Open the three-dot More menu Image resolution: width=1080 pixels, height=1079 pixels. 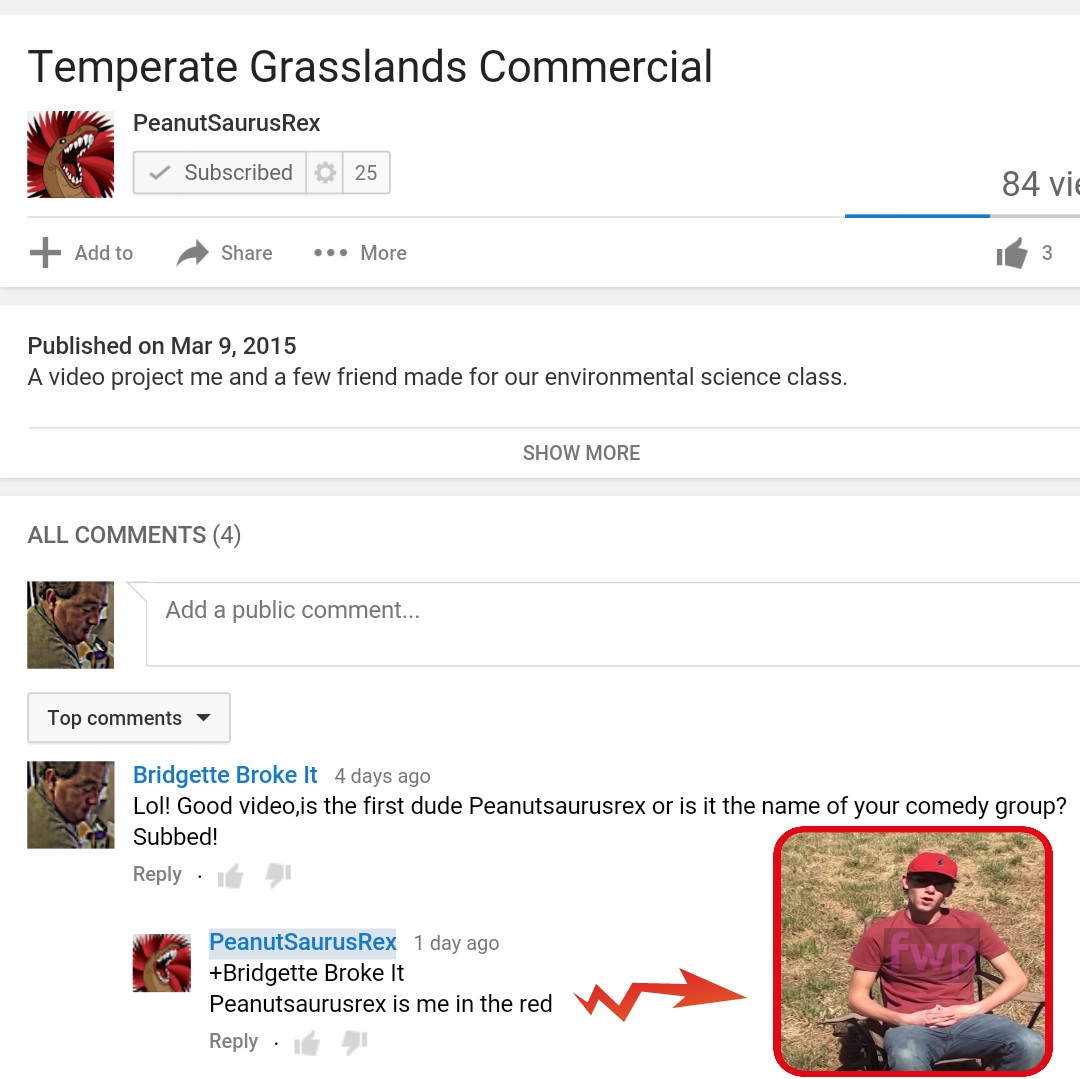(x=330, y=253)
